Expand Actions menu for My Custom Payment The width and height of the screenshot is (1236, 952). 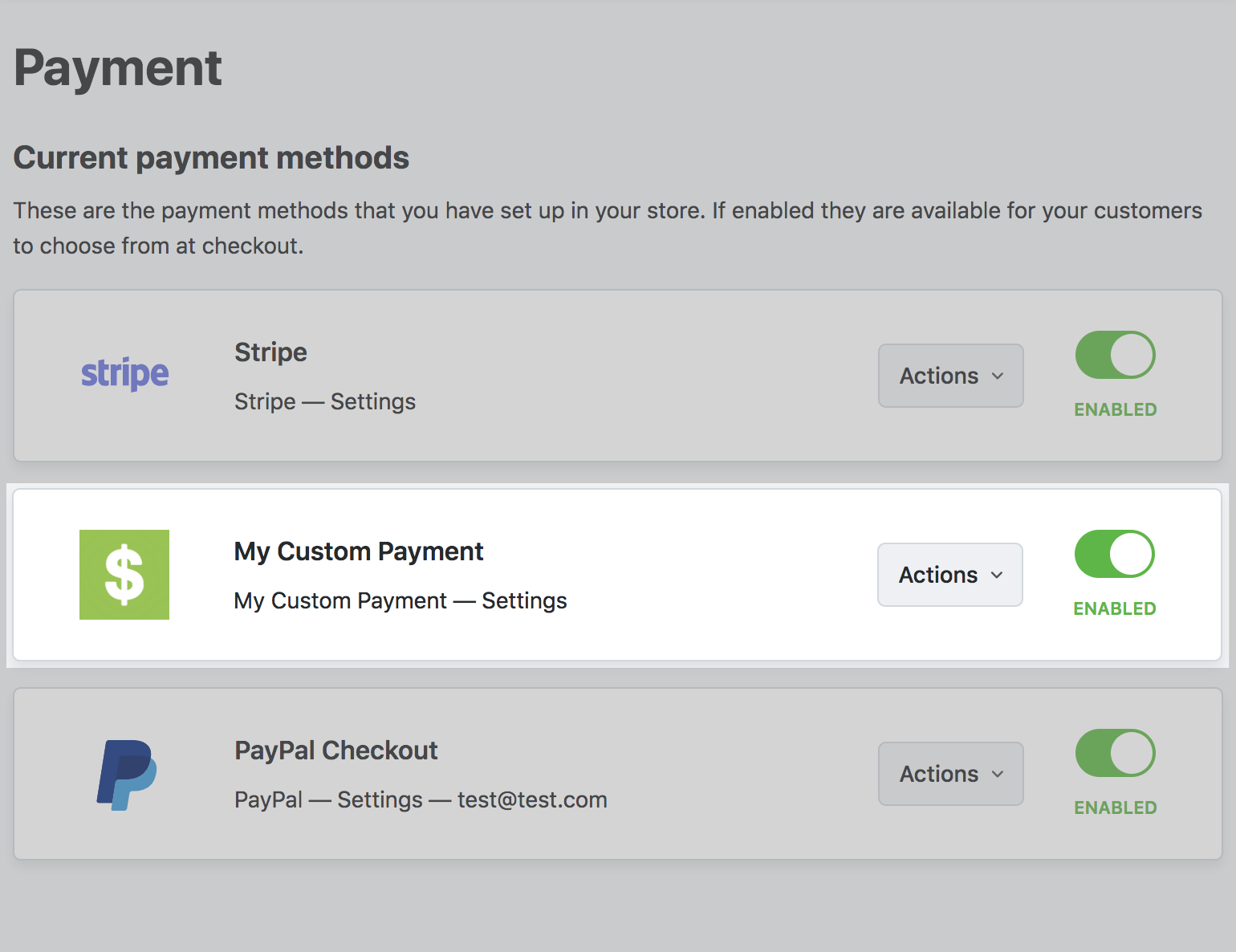(950, 575)
